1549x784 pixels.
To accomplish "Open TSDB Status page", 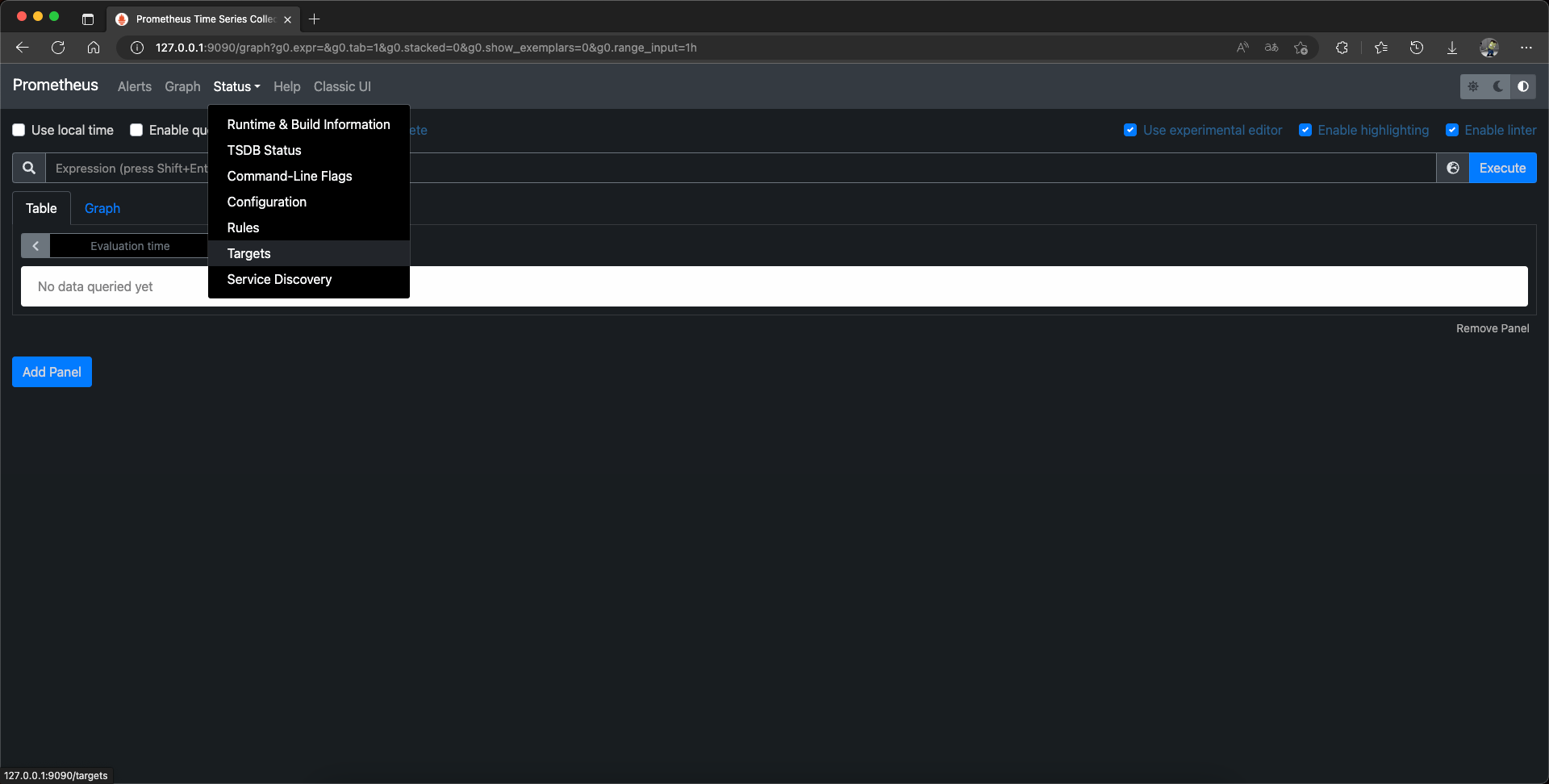I will 309,150.
